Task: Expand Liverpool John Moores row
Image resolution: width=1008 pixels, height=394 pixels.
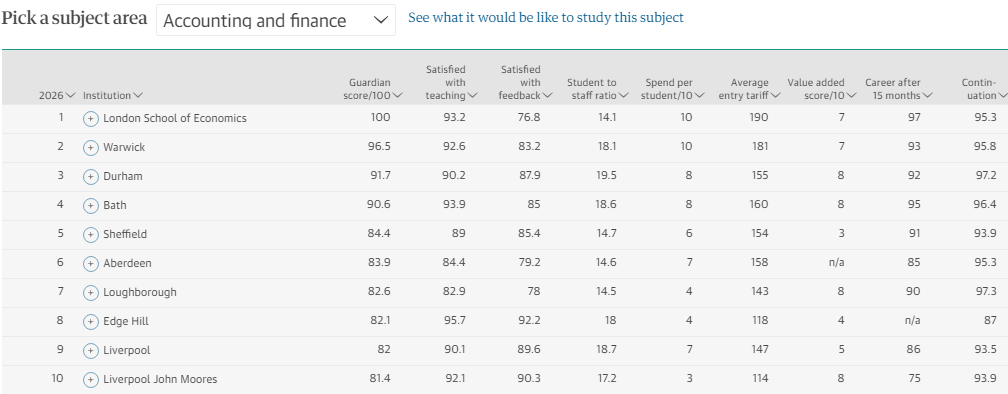Action: (91, 379)
